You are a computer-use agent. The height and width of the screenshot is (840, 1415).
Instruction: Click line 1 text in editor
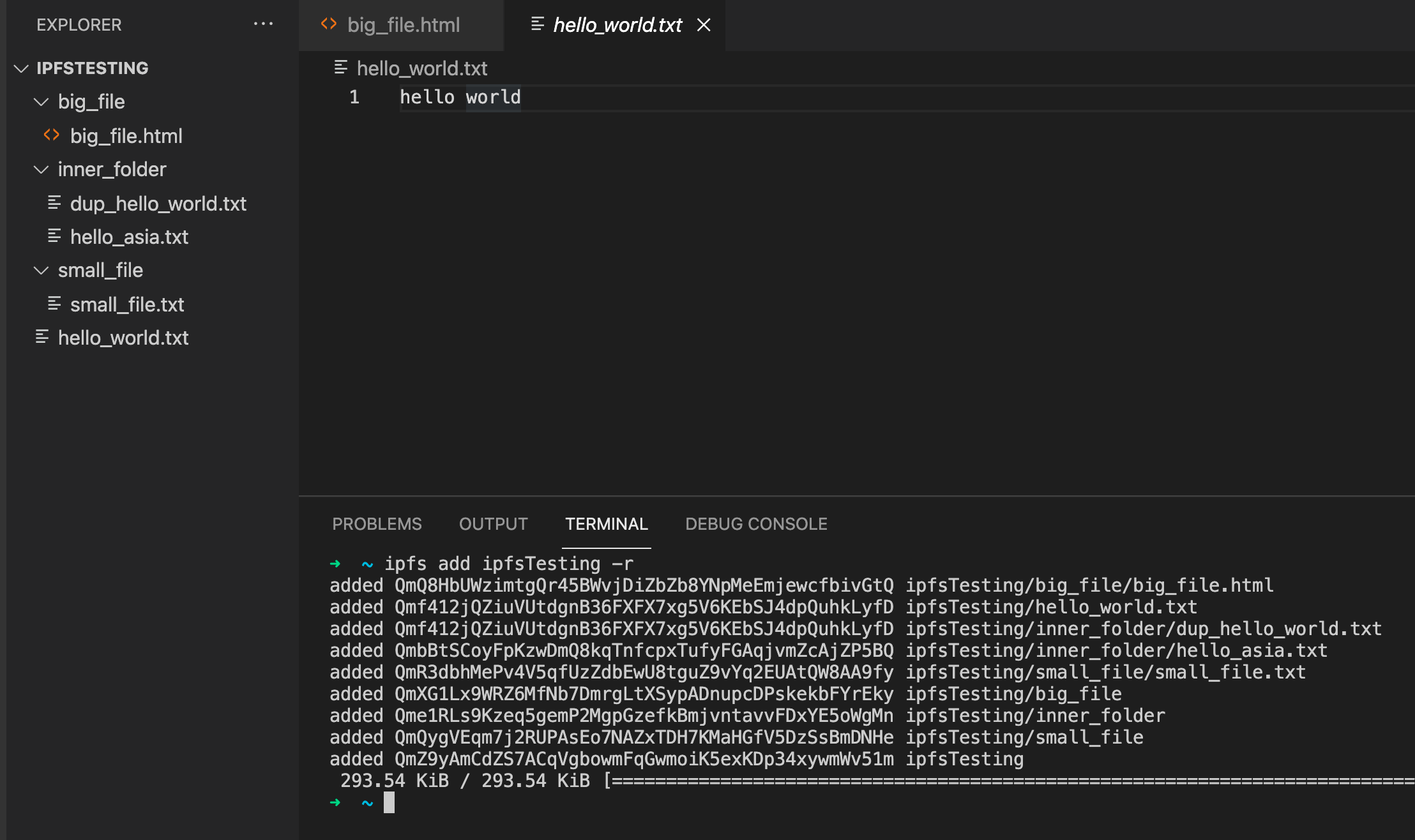point(460,97)
